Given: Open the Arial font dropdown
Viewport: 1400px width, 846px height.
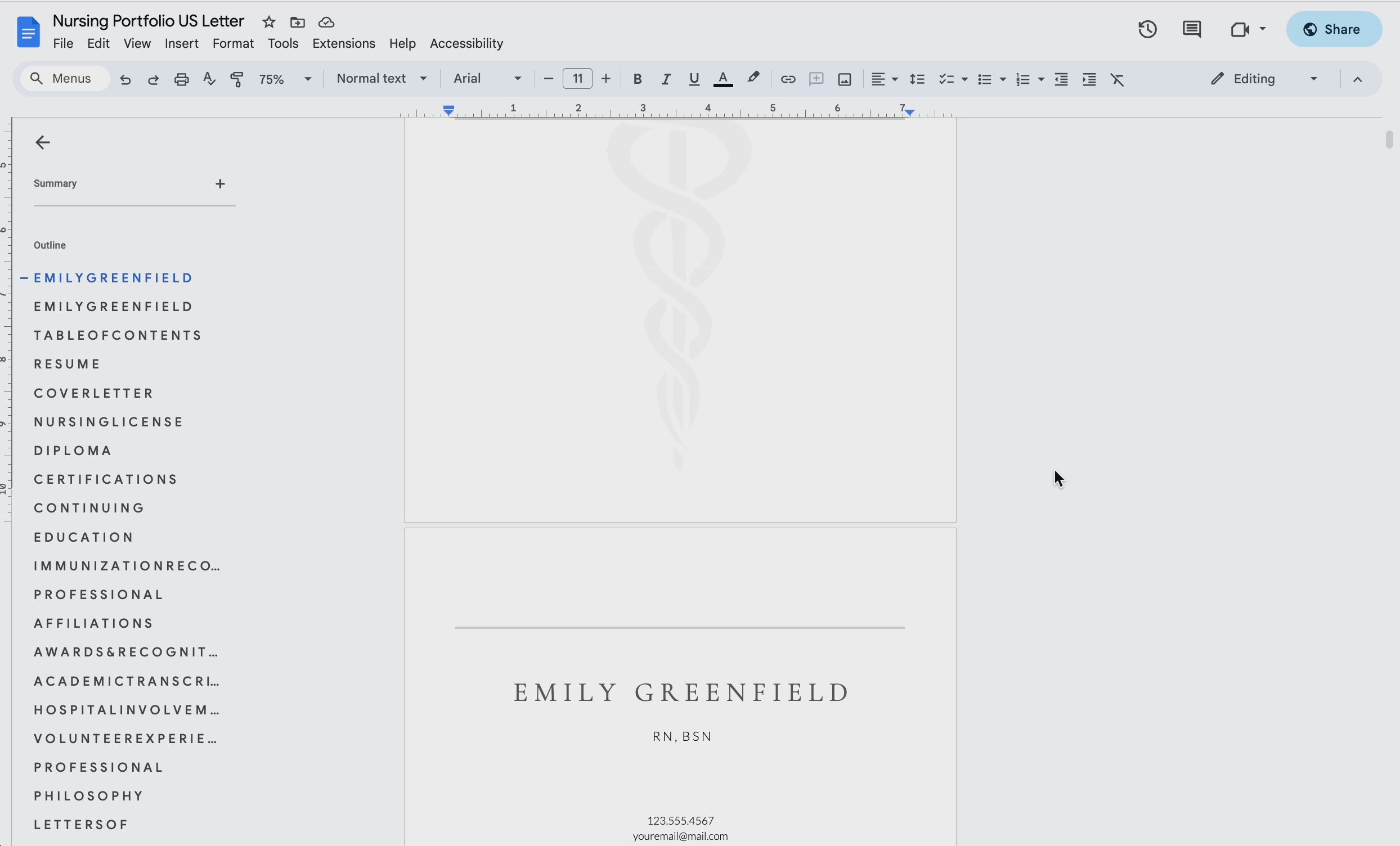Looking at the screenshot, I should click(487, 78).
